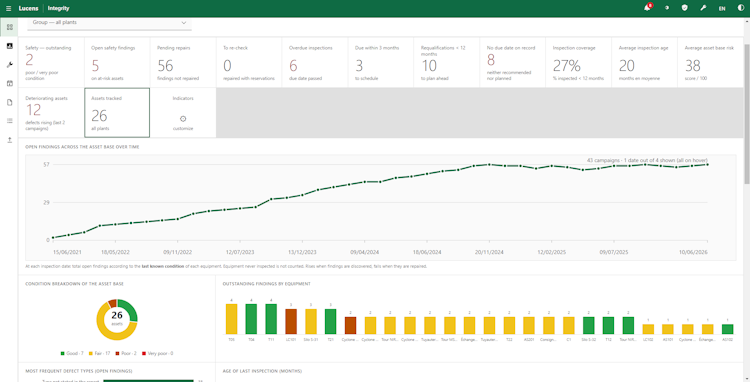Open the calendar planning sidebar icon
Viewport: 750px width, 382px height.
click(x=10, y=84)
